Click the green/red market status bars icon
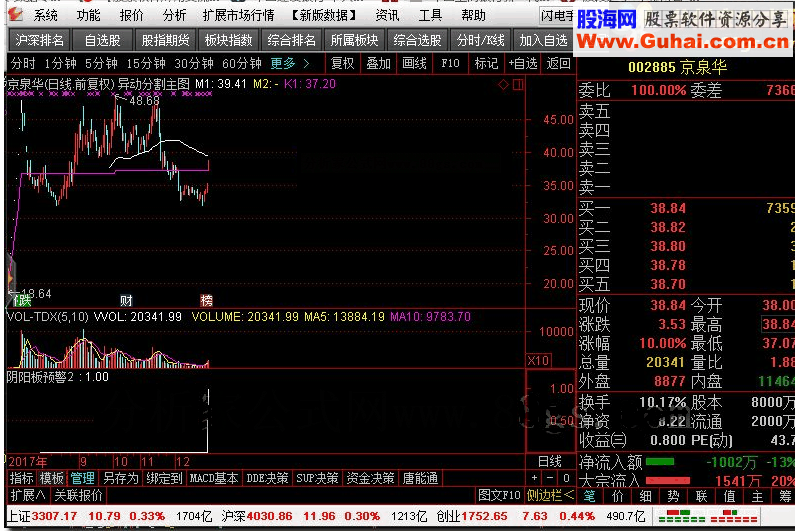 pyautogui.click(x=681, y=516)
